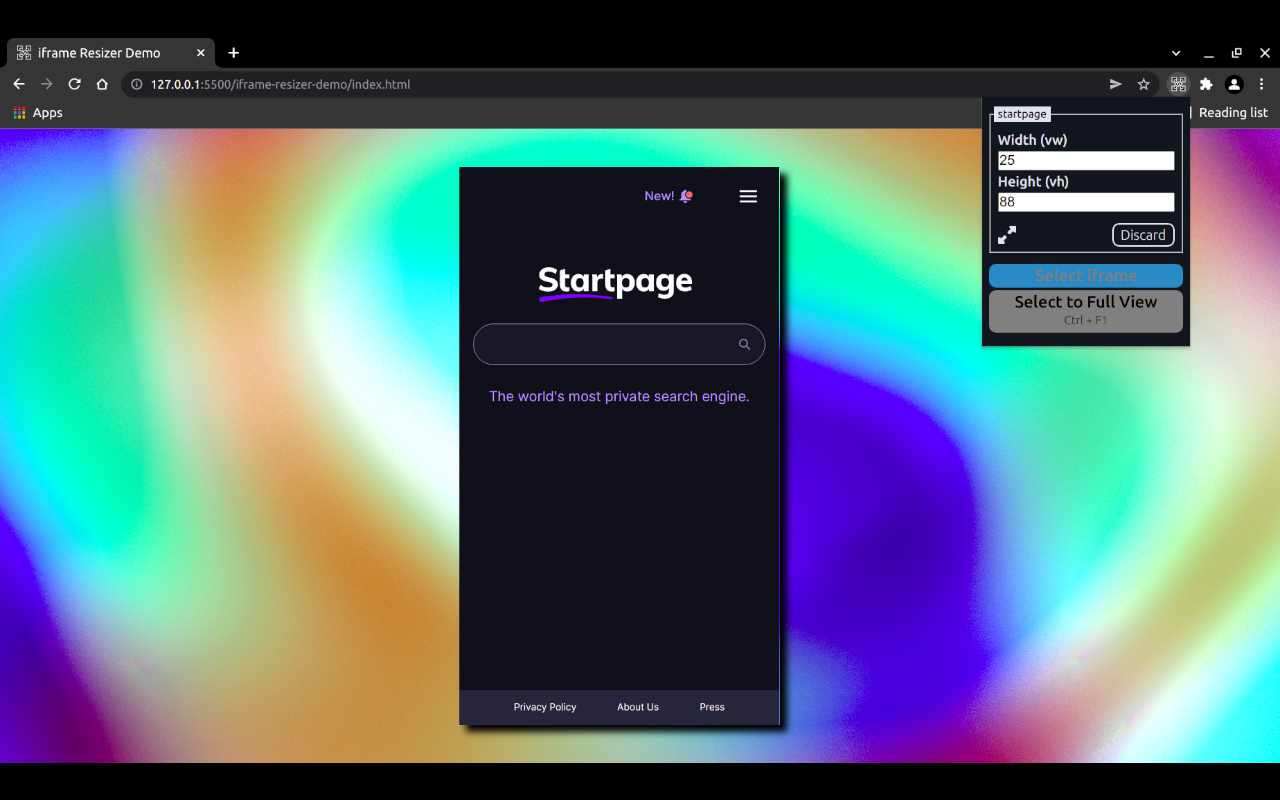This screenshot has height=800, width=1280.
Task: Open the tab search dropdown arrow
Action: pos(1176,53)
